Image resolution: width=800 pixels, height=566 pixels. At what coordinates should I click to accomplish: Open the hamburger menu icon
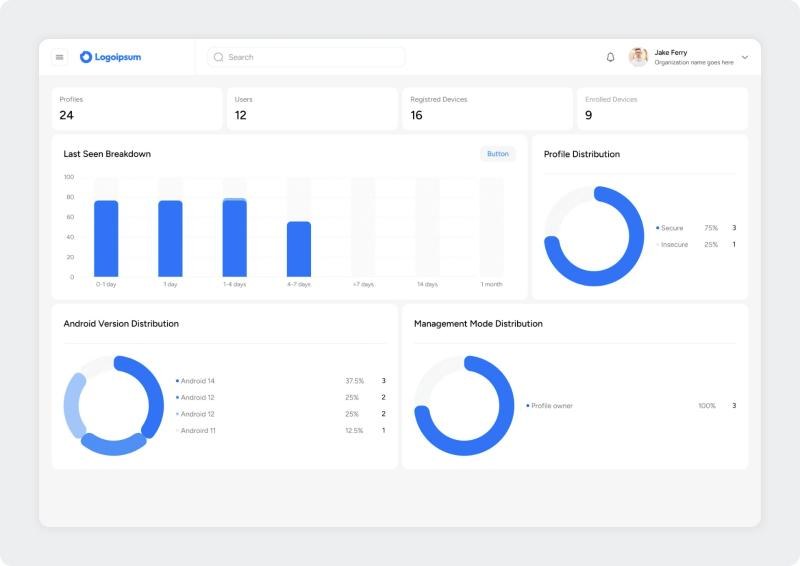coord(59,57)
